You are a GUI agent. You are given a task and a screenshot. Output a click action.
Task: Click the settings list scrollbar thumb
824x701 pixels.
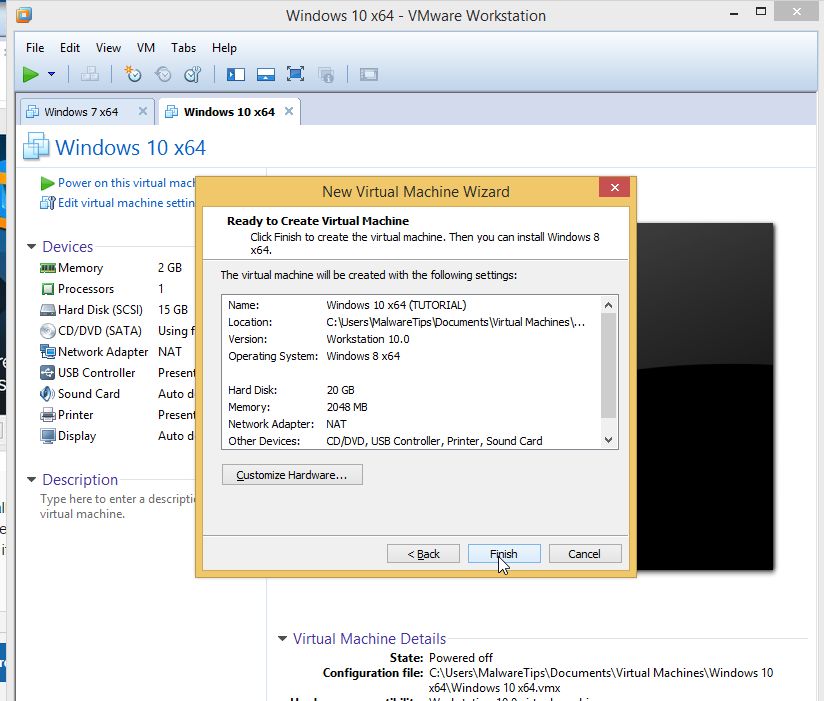[x=609, y=365]
